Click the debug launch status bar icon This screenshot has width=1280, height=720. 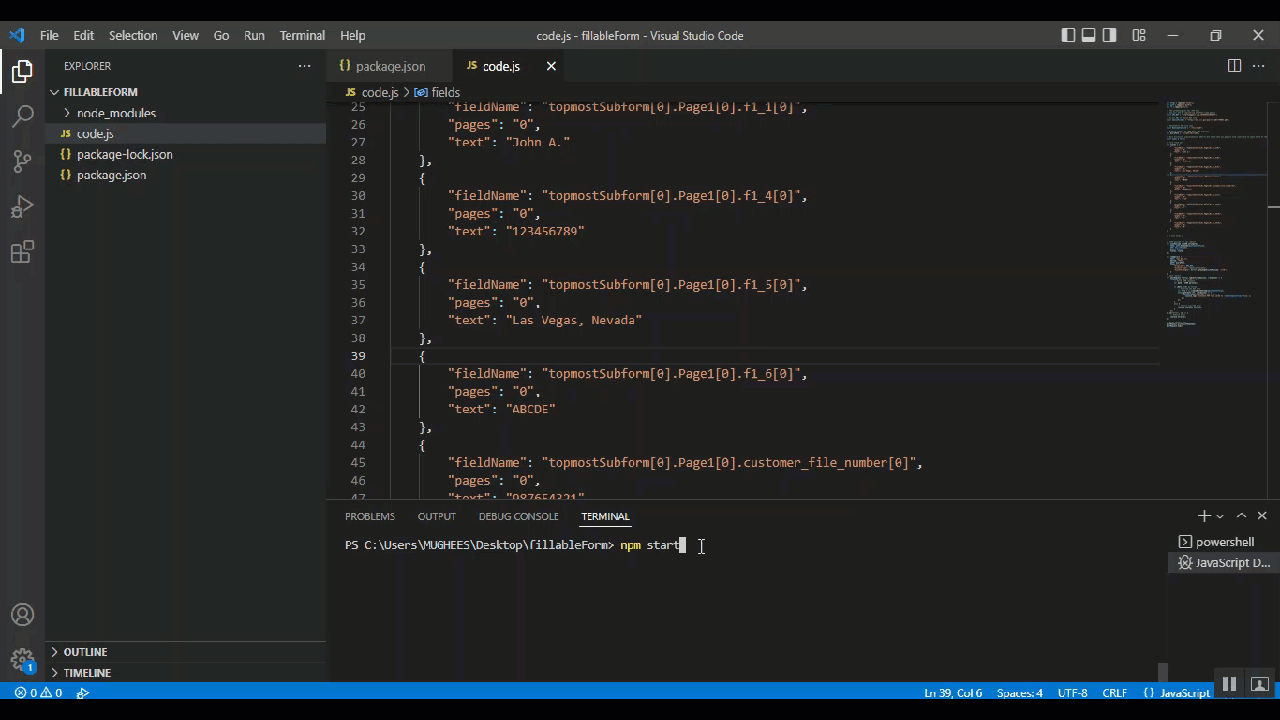click(x=83, y=693)
